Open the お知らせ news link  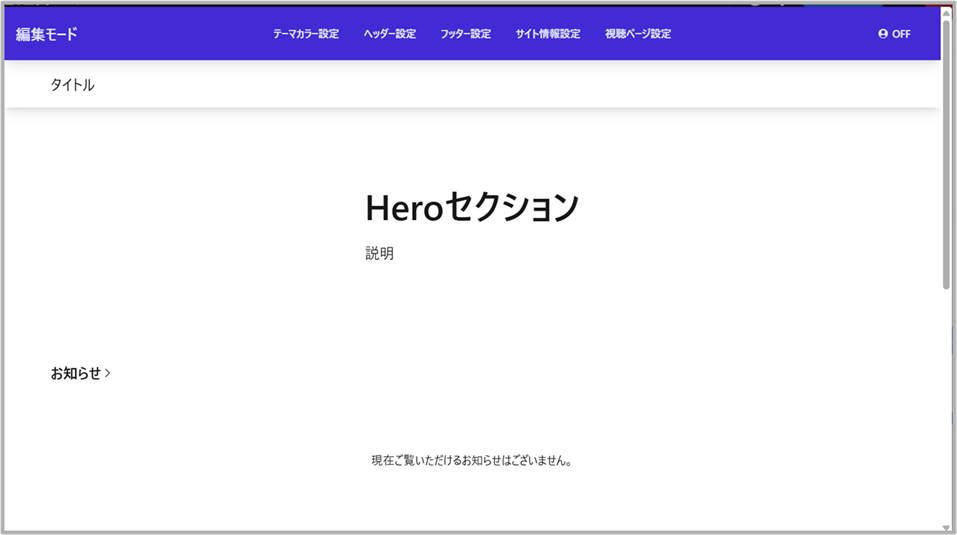(x=76, y=374)
